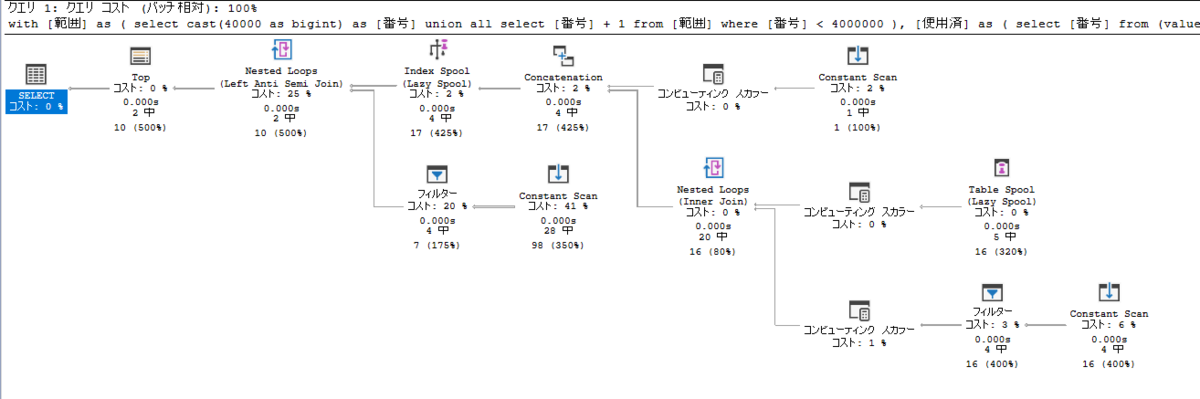Click the 'Table Spool' name label
This screenshot has width=1200, height=399.
(1001, 190)
